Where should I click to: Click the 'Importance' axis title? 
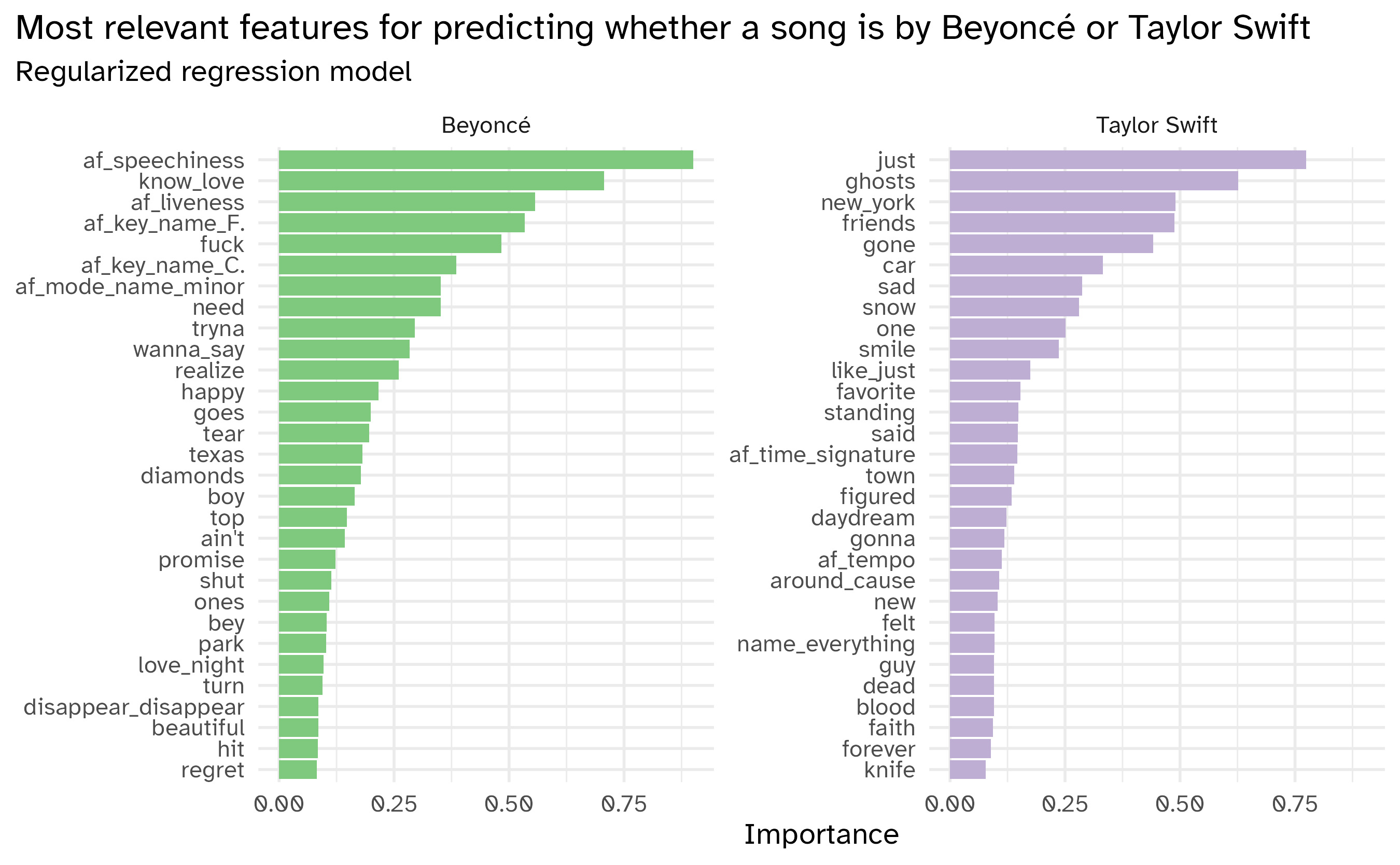coord(821,835)
